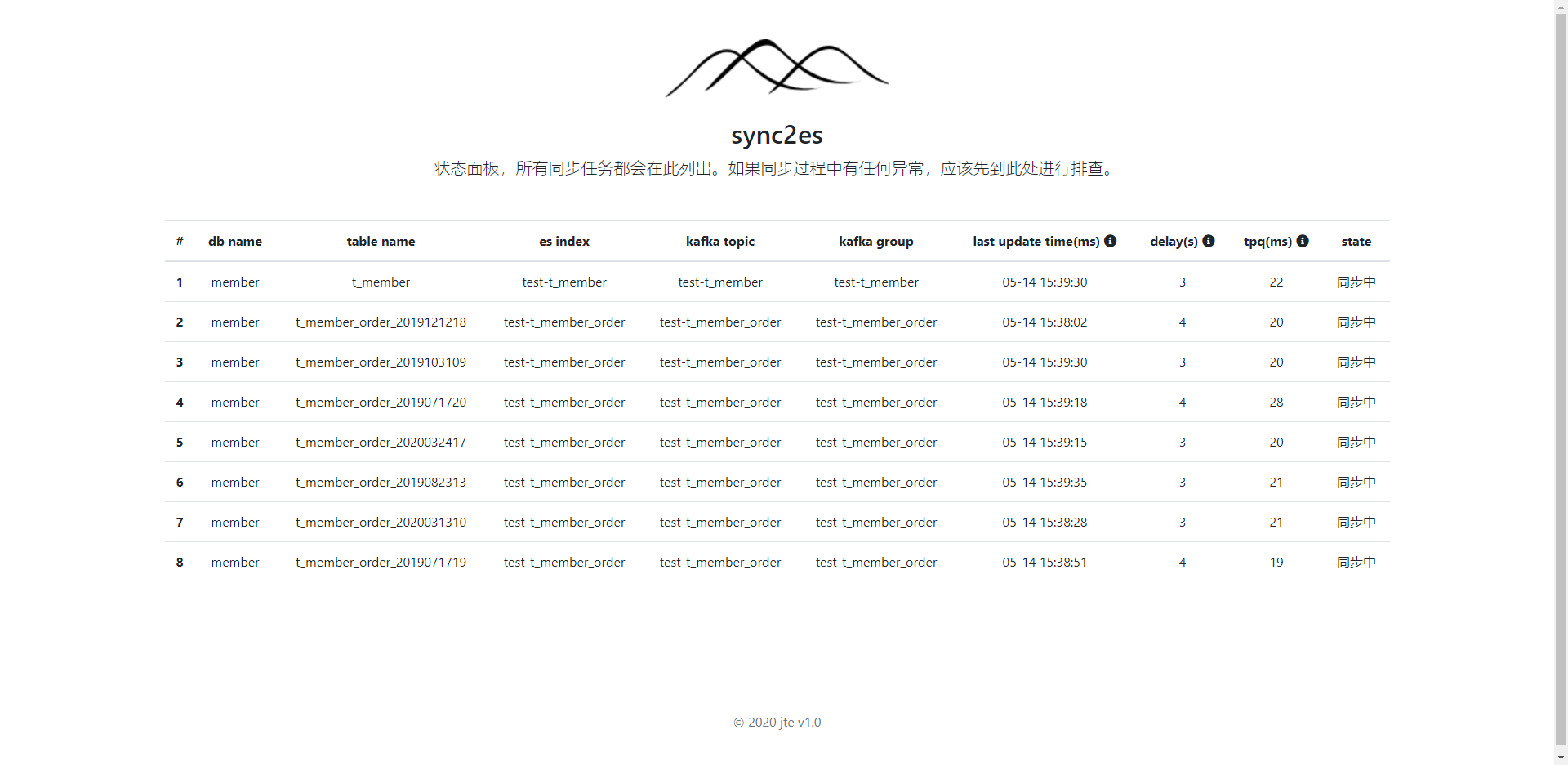Click the row 4 timestamp 05-14 15:39:18
1568x765 pixels.
coord(1045,403)
